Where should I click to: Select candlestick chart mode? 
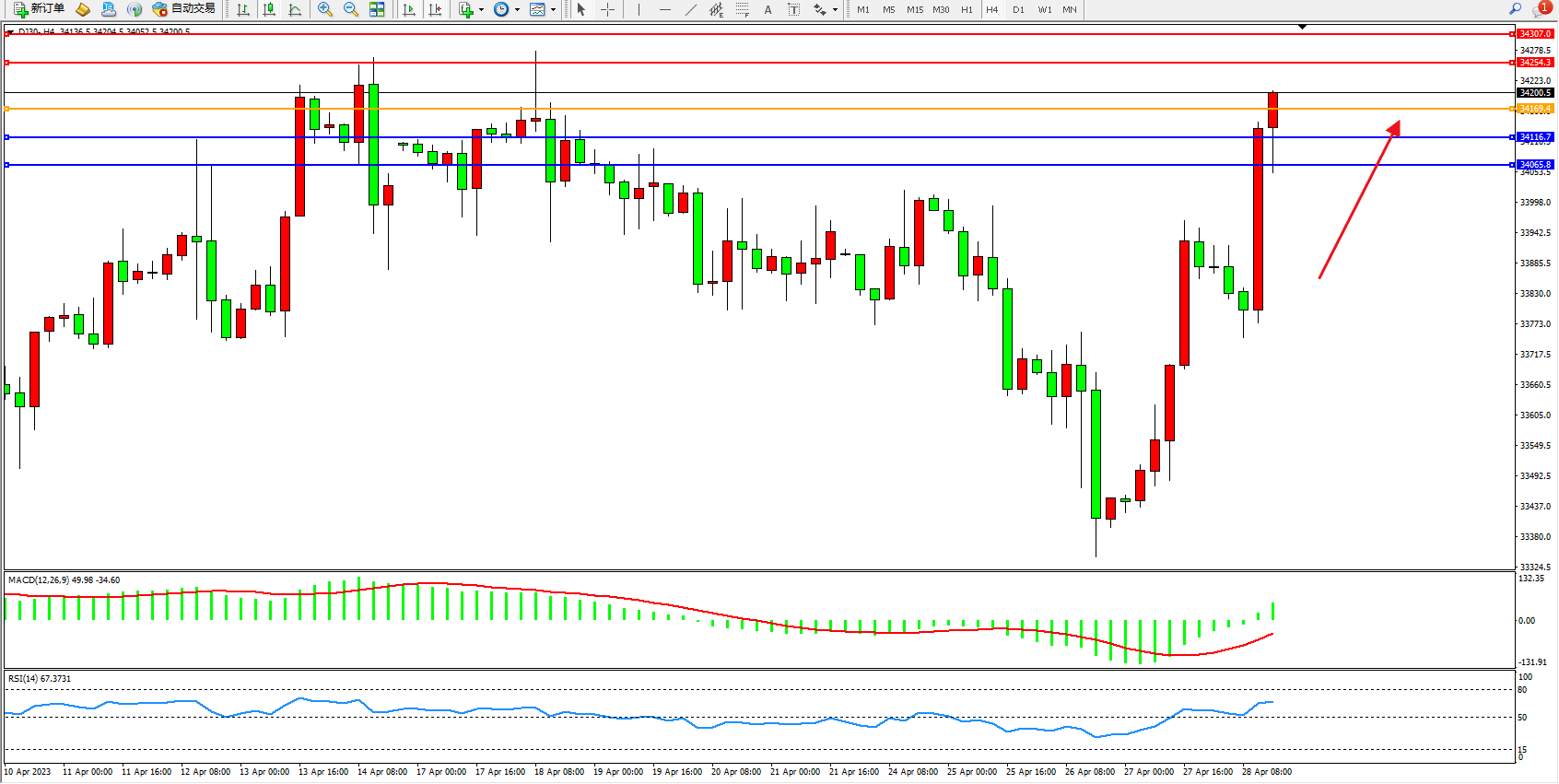tap(269, 9)
